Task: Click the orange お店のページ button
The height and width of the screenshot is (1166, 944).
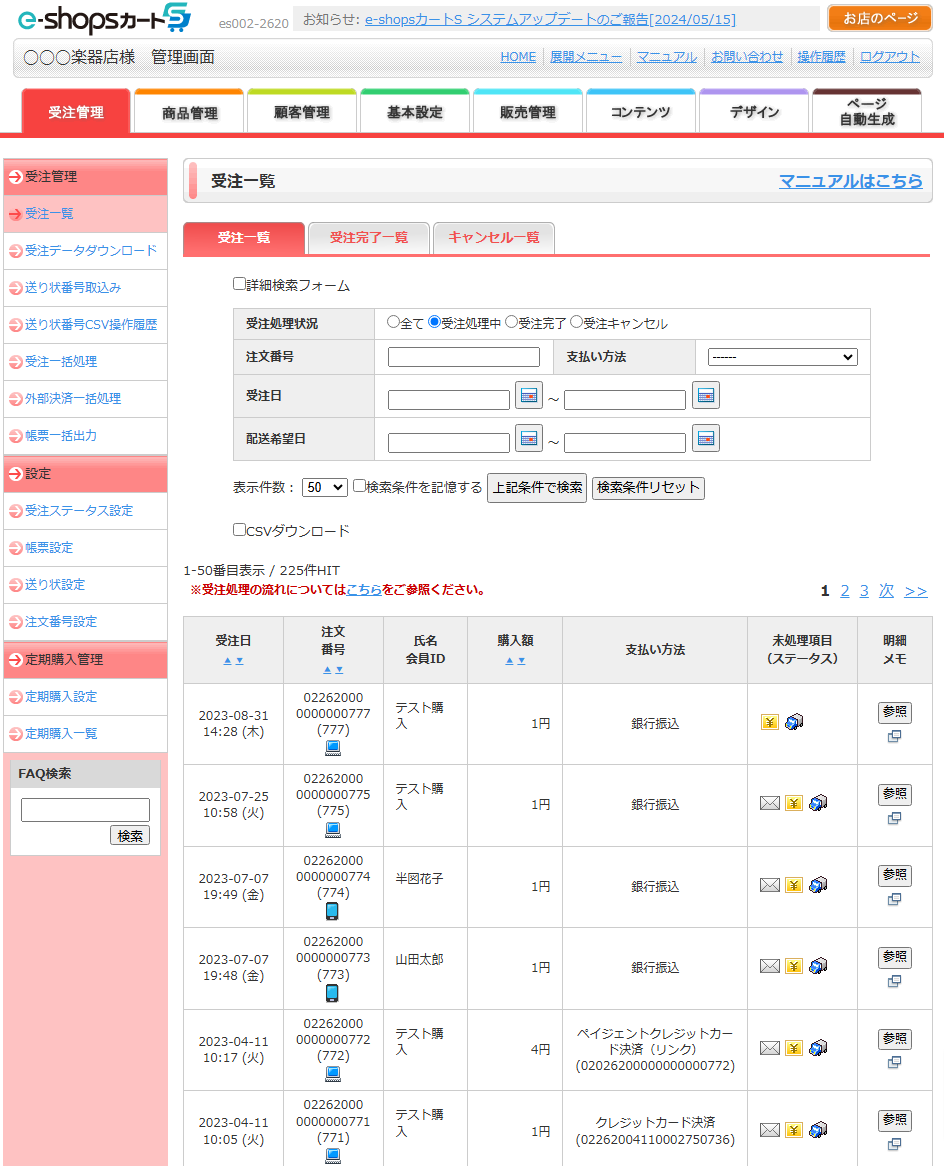Action: tap(879, 18)
